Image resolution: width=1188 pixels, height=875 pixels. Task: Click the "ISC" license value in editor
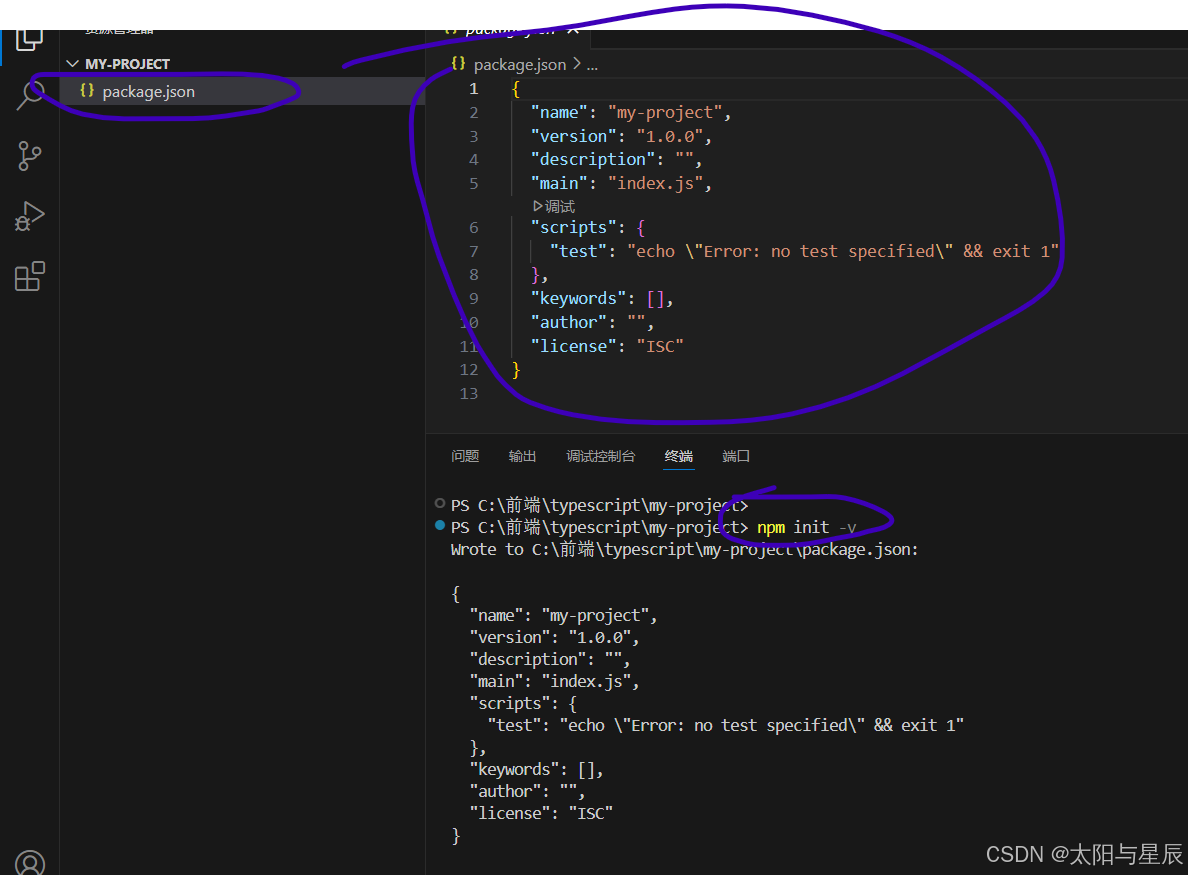pyautogui.click(x=660, y=346)
